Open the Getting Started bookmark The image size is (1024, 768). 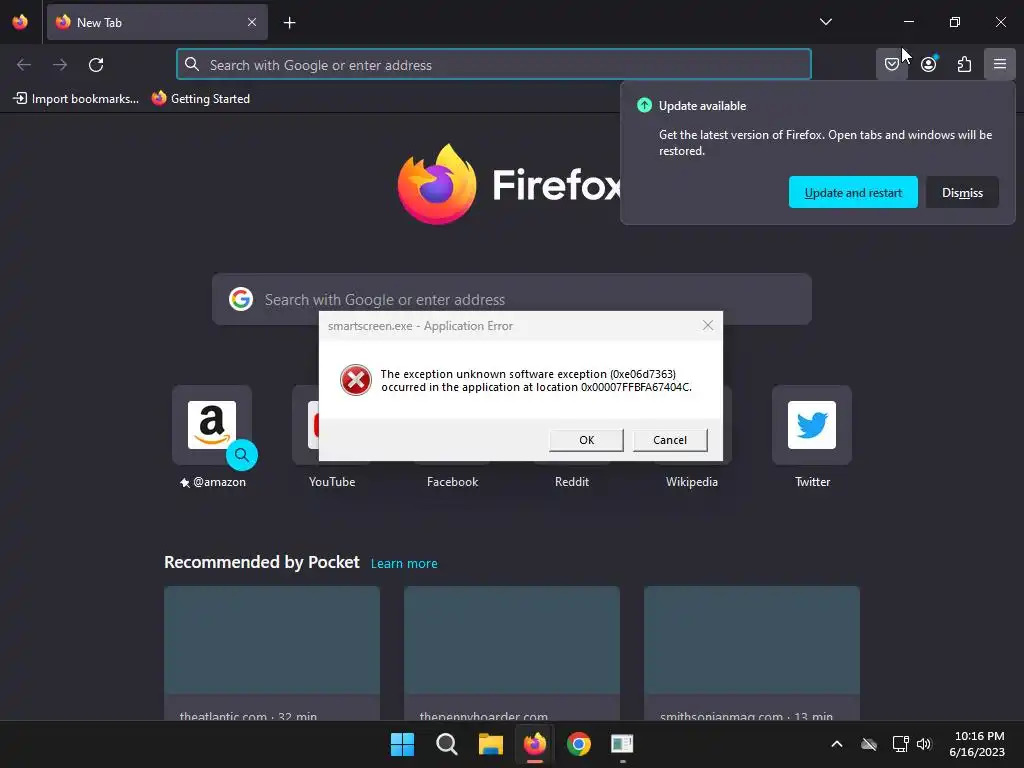pos(200,99)
